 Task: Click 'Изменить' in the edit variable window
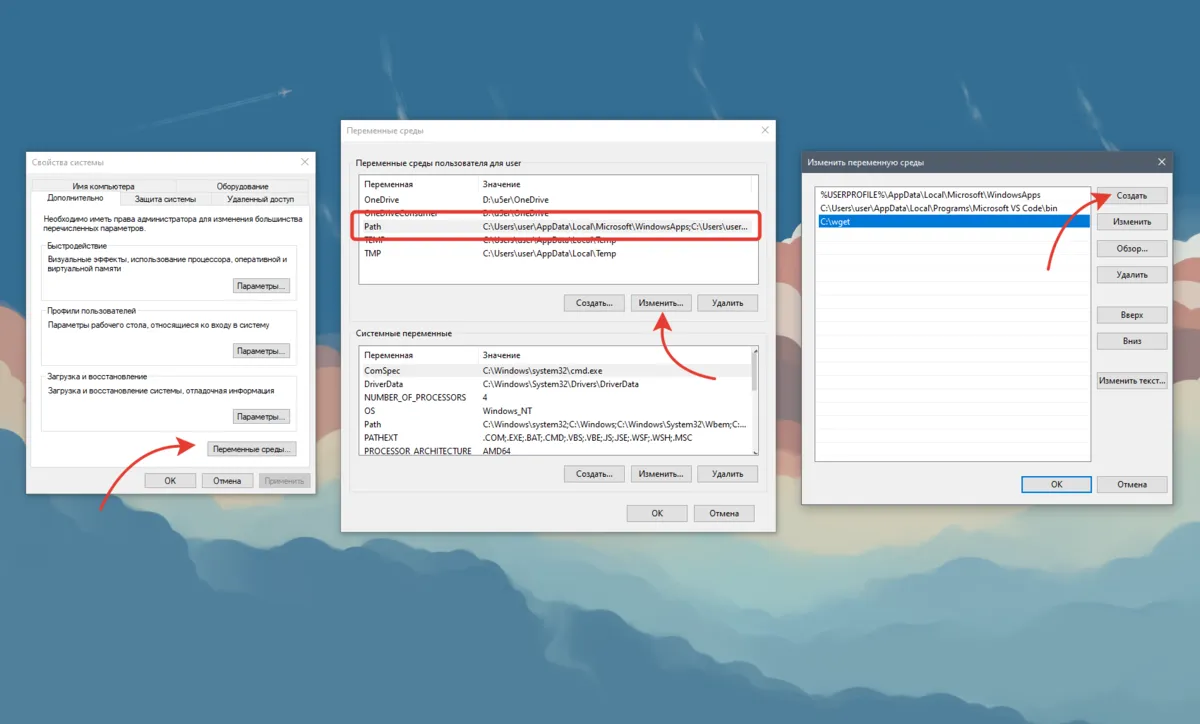click(1132, 221)
